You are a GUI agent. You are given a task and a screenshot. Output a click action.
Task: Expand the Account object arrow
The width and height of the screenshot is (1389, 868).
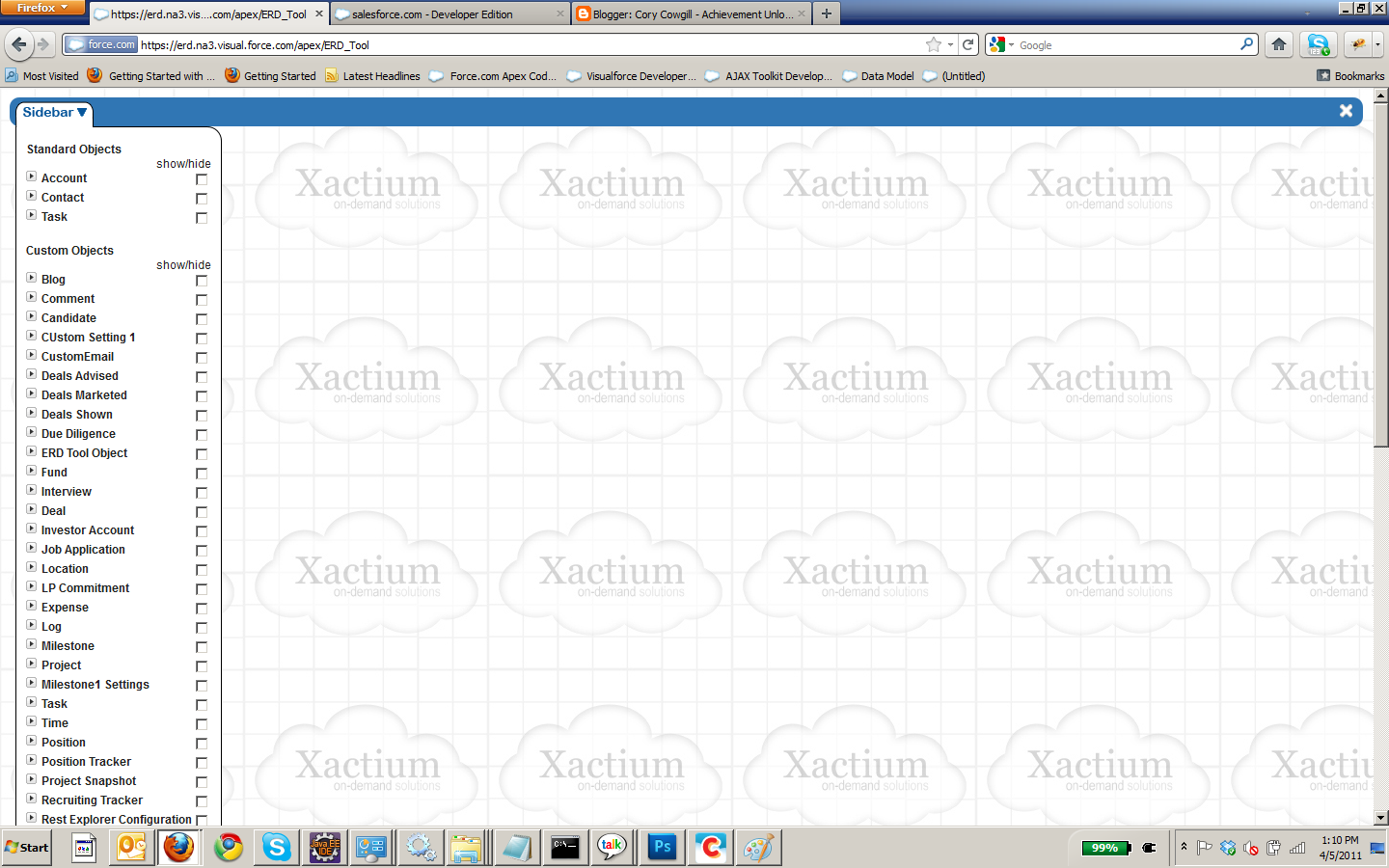click(x=31, y=176)
